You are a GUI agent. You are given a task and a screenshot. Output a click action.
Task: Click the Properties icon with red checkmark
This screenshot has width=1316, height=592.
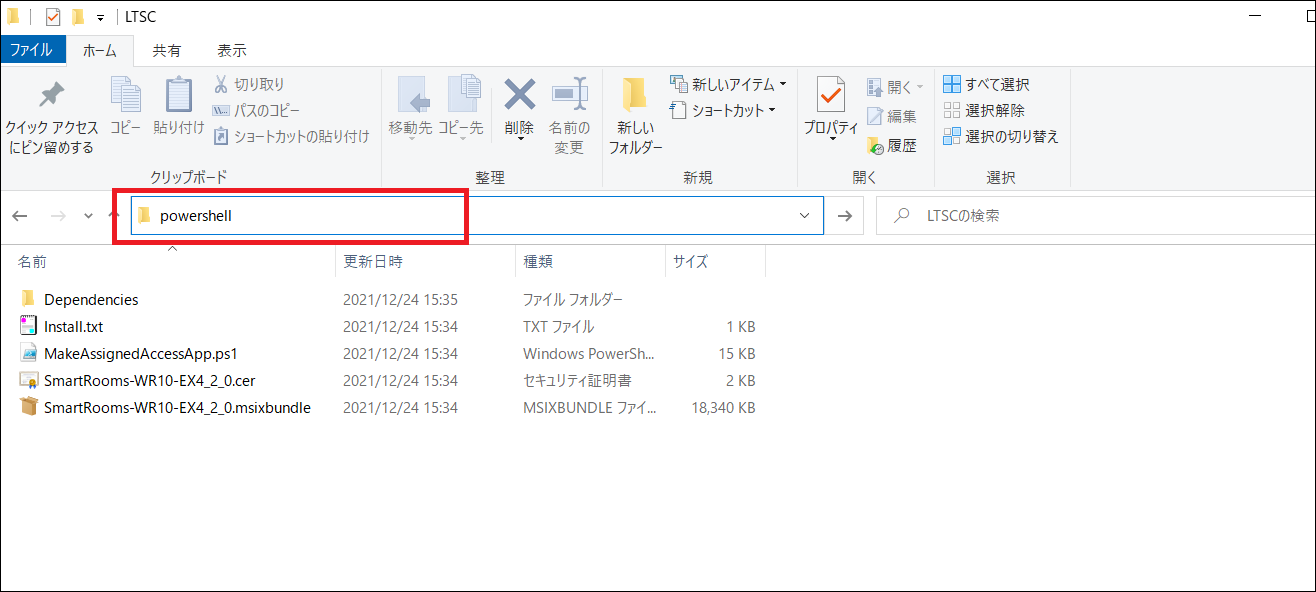coord(831,97)
